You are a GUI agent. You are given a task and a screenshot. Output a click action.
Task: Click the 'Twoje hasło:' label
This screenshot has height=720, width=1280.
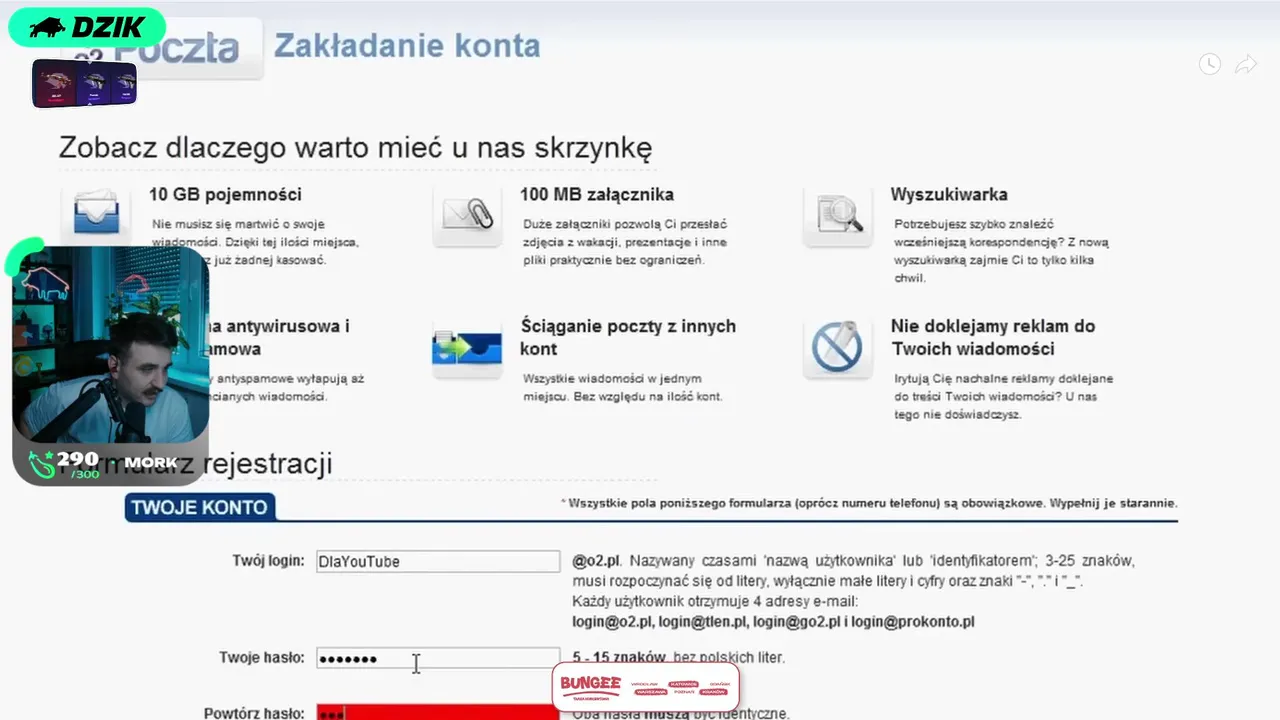(262, 658)
